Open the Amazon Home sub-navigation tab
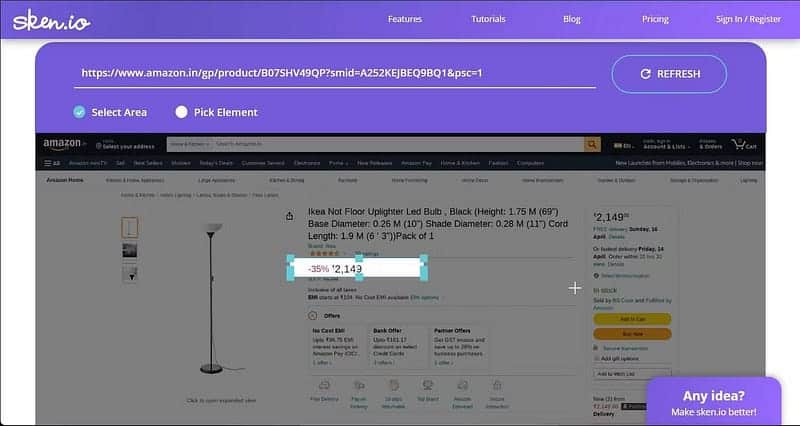Screen dimensions: 800x426 click(x=65, y=180)
